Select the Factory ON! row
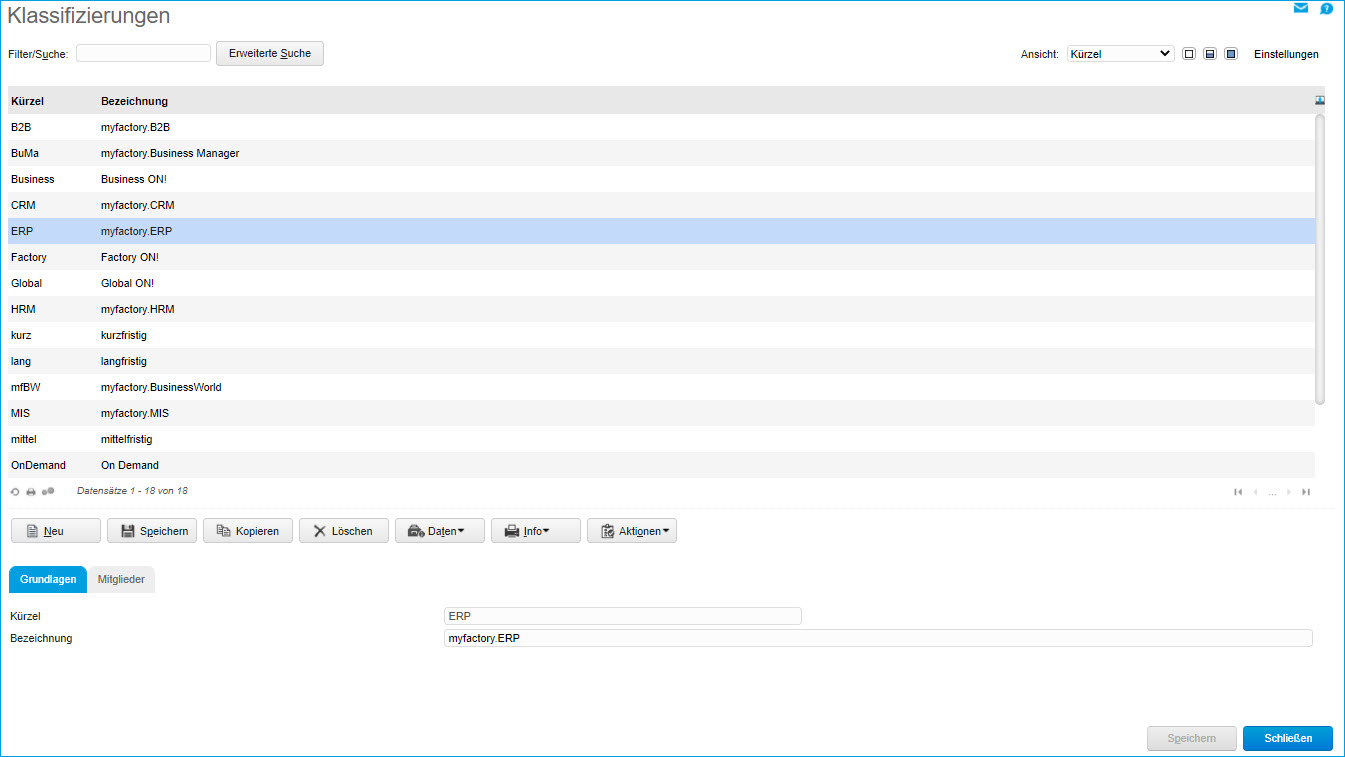This screenshot has width=1345, height=757. (x=661, y=257)
